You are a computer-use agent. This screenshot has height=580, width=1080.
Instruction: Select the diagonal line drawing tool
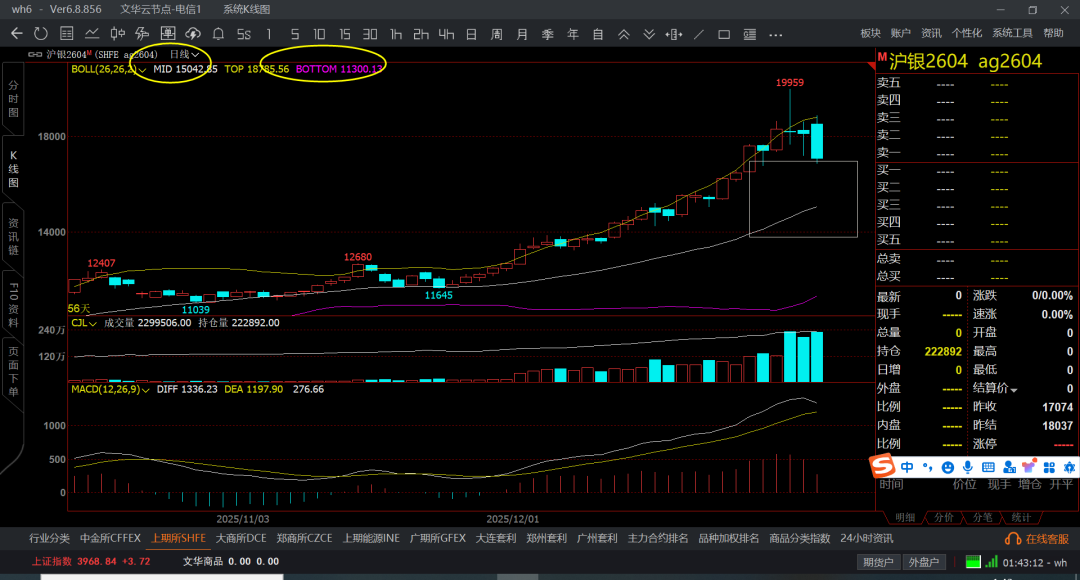coord(699,34)
